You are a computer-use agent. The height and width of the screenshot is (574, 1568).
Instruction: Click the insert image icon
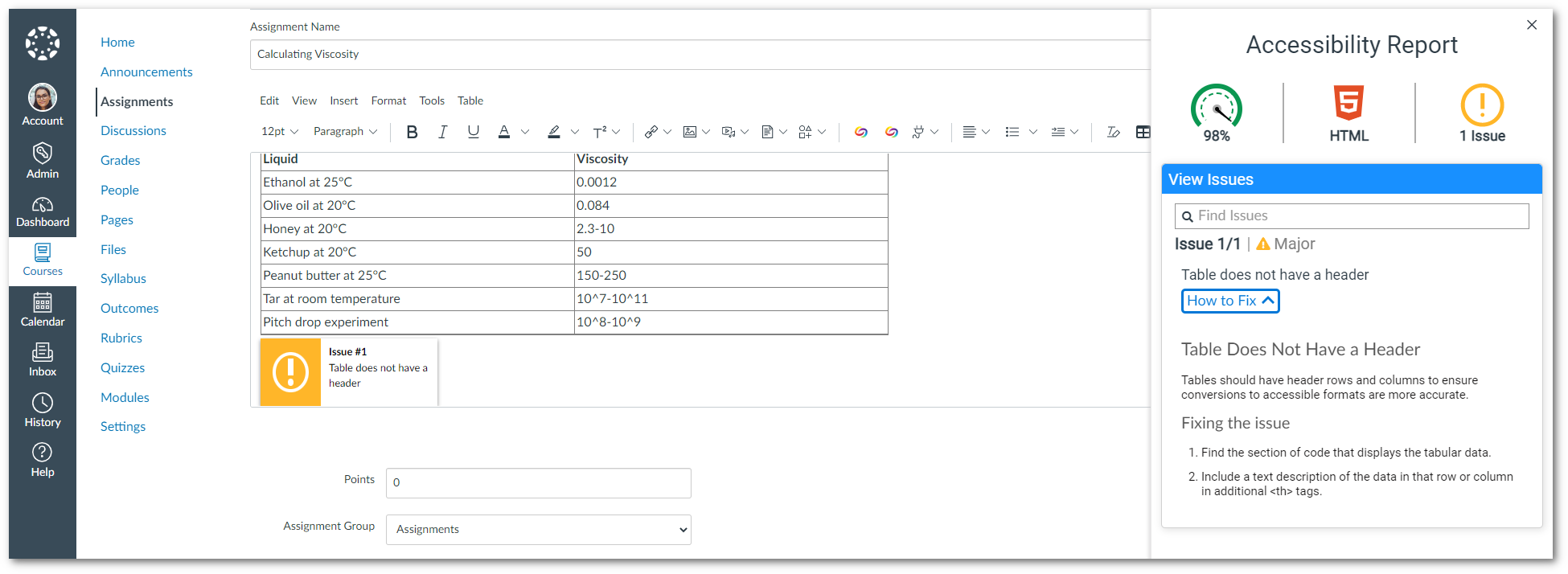click(690, 132)
